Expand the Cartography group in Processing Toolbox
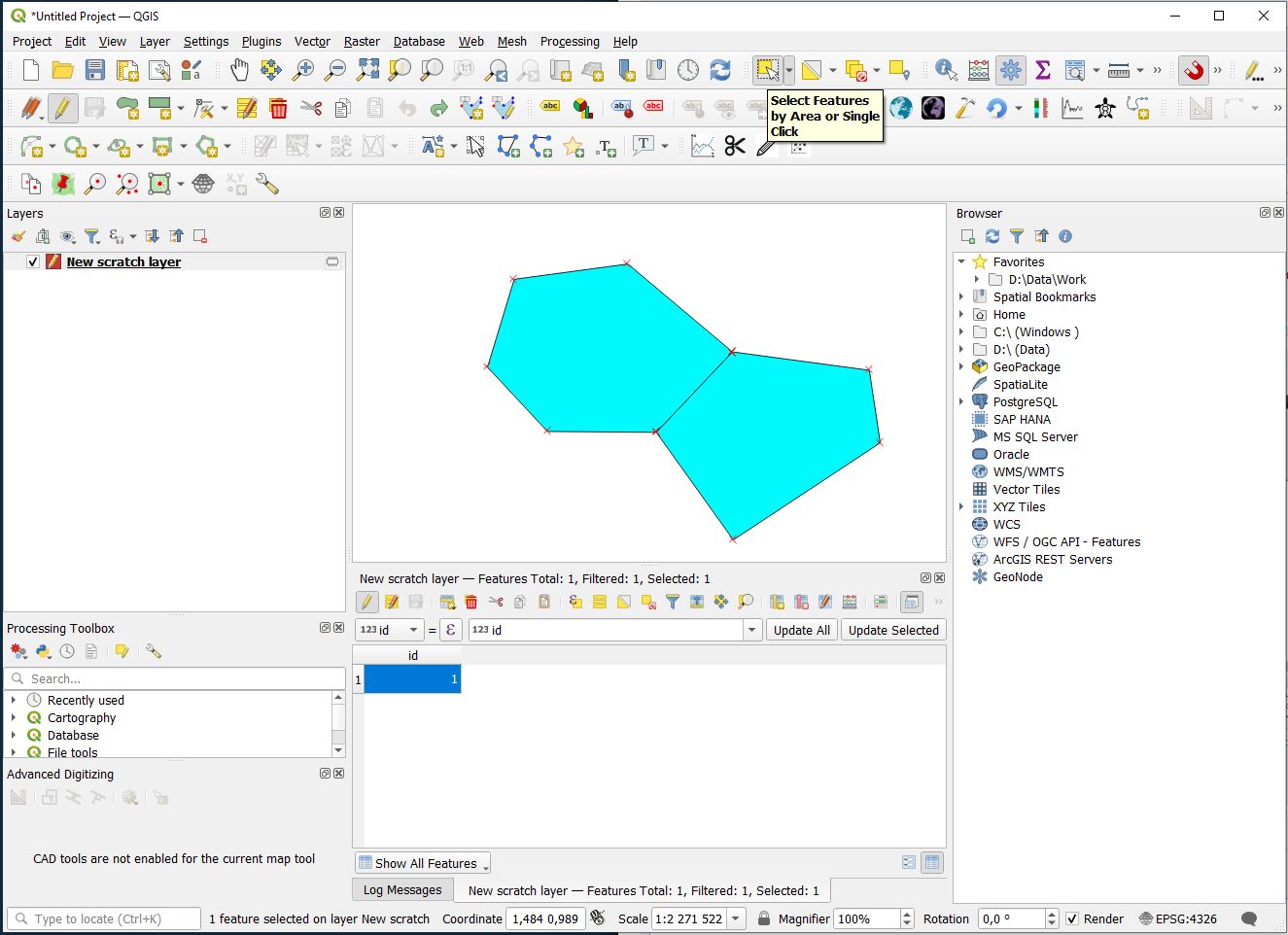 tap(14, 718)
